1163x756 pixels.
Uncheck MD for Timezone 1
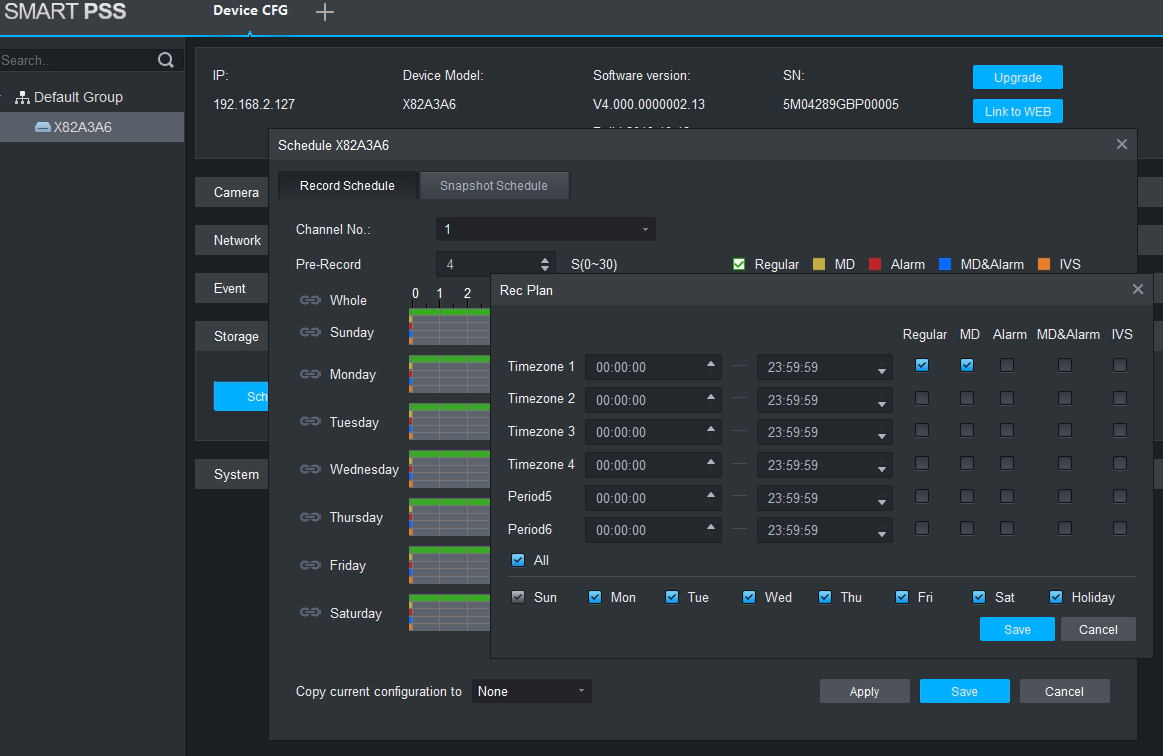pos(967,365)
